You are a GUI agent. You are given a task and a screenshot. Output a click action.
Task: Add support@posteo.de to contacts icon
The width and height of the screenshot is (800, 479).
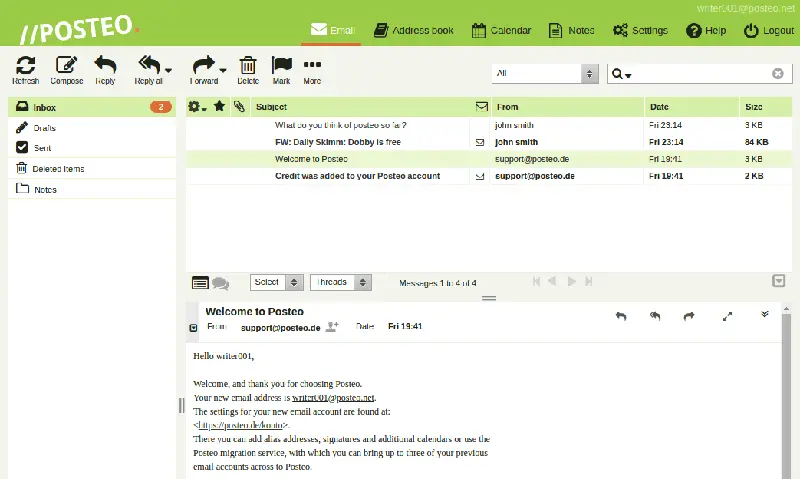click(x=332, y=326)
